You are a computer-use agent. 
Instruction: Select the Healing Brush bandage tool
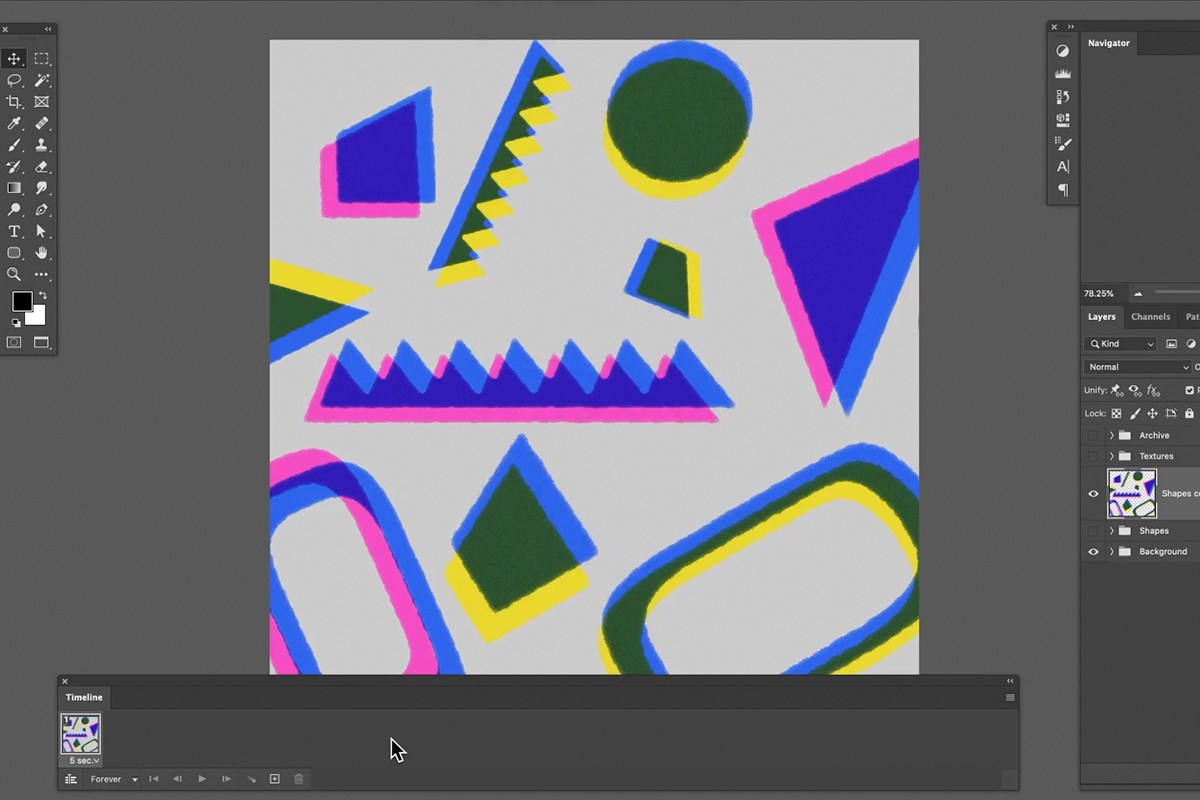click(x=42, y=123)
